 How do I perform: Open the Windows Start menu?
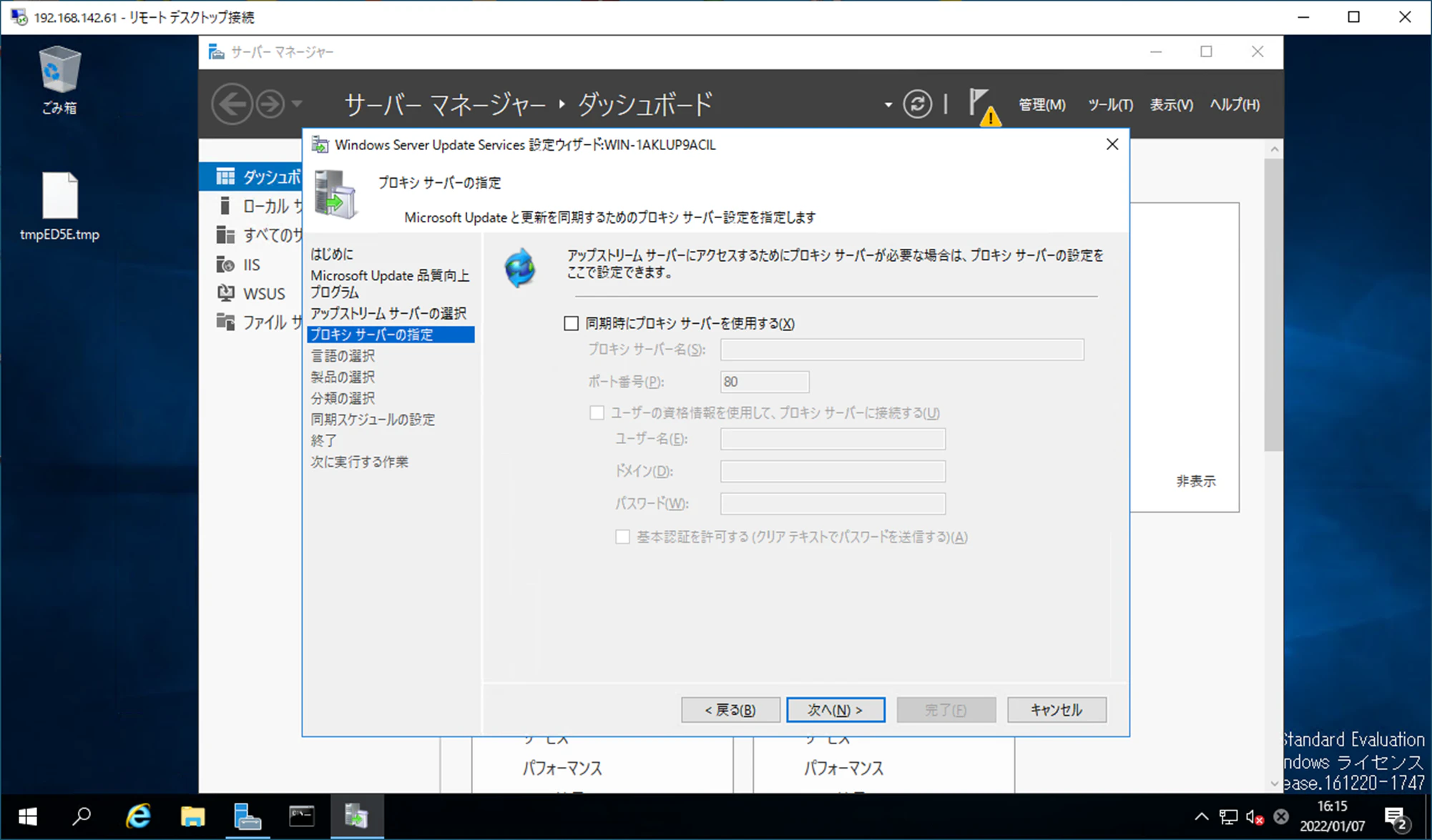click(x=27, y=816)
